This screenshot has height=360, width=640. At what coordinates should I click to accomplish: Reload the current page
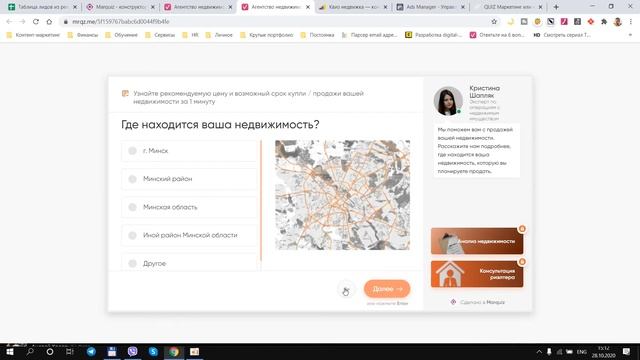click(36, 22)
